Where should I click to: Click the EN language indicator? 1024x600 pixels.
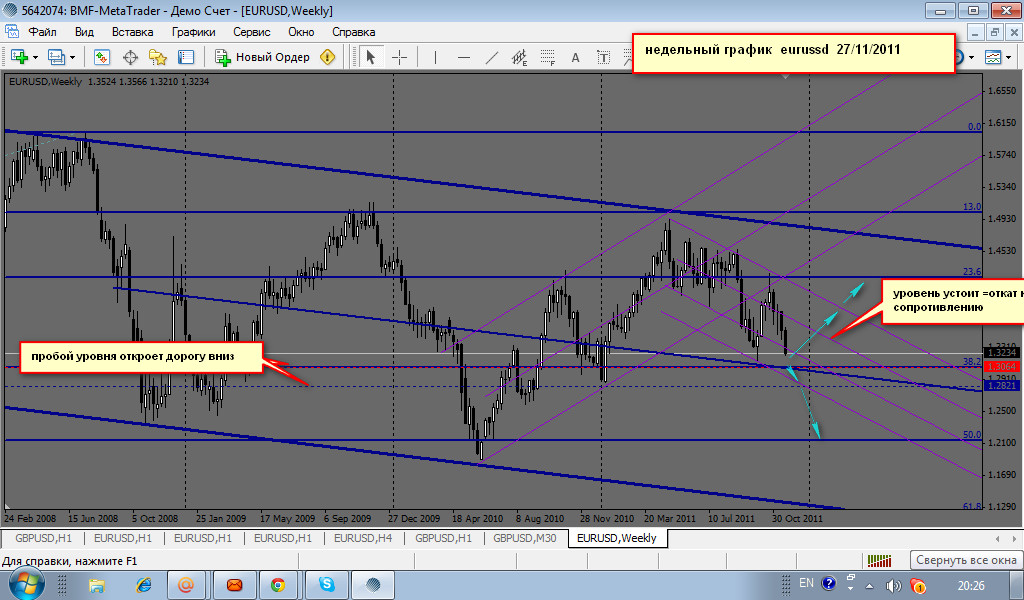[807, 583]
